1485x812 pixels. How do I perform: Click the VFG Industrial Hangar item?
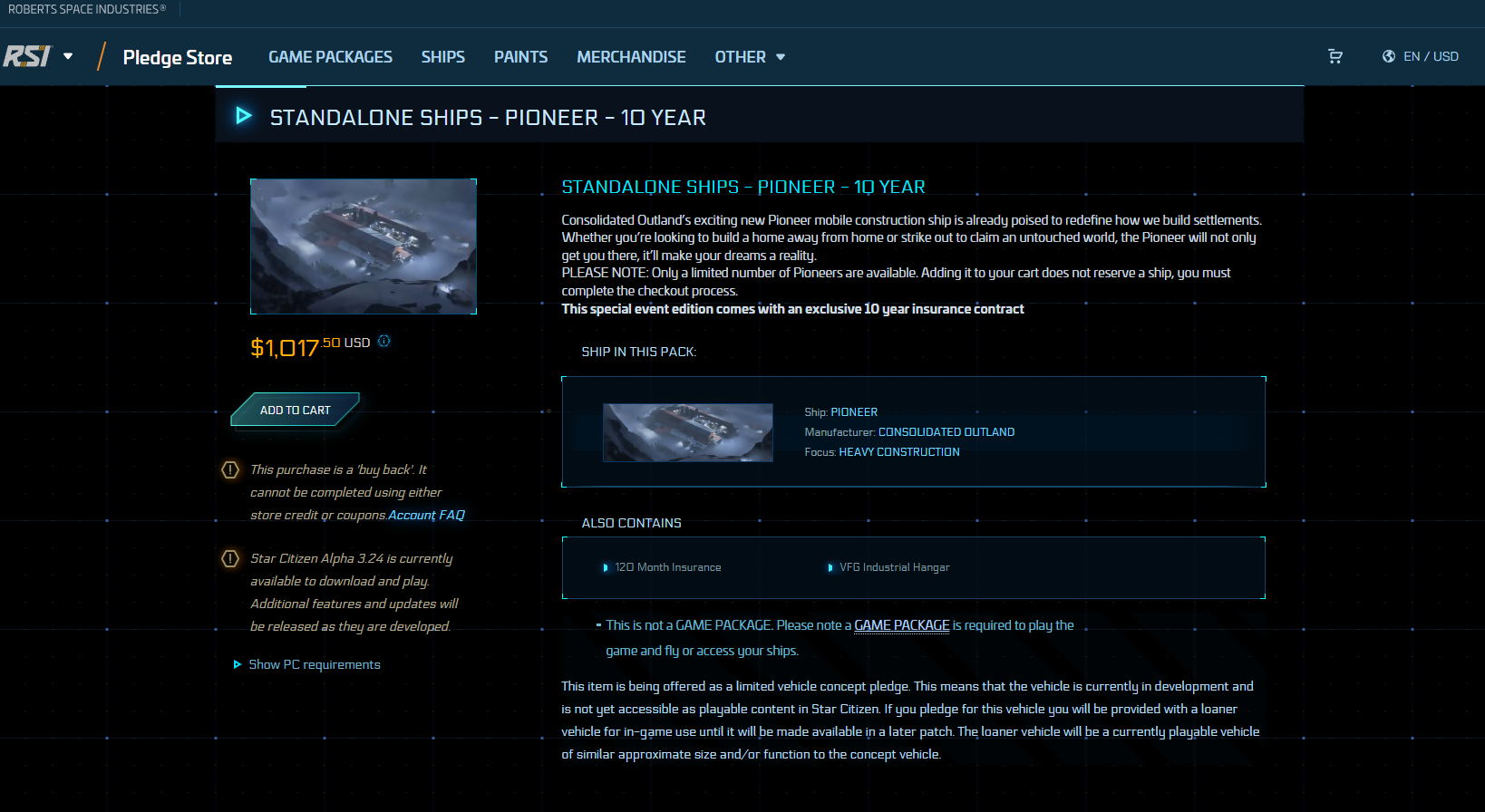(x=889, y=567)
